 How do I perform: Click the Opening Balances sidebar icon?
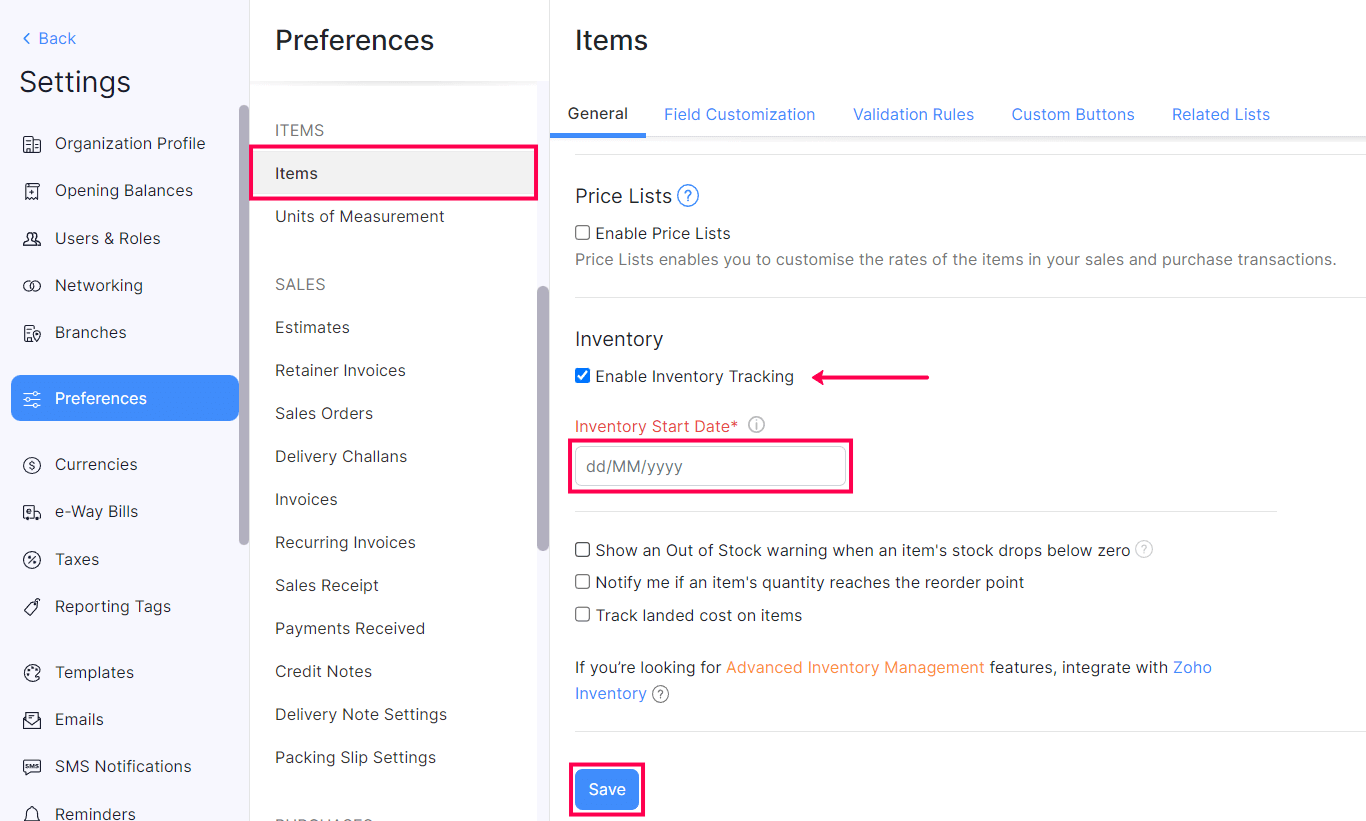point(32,191)
